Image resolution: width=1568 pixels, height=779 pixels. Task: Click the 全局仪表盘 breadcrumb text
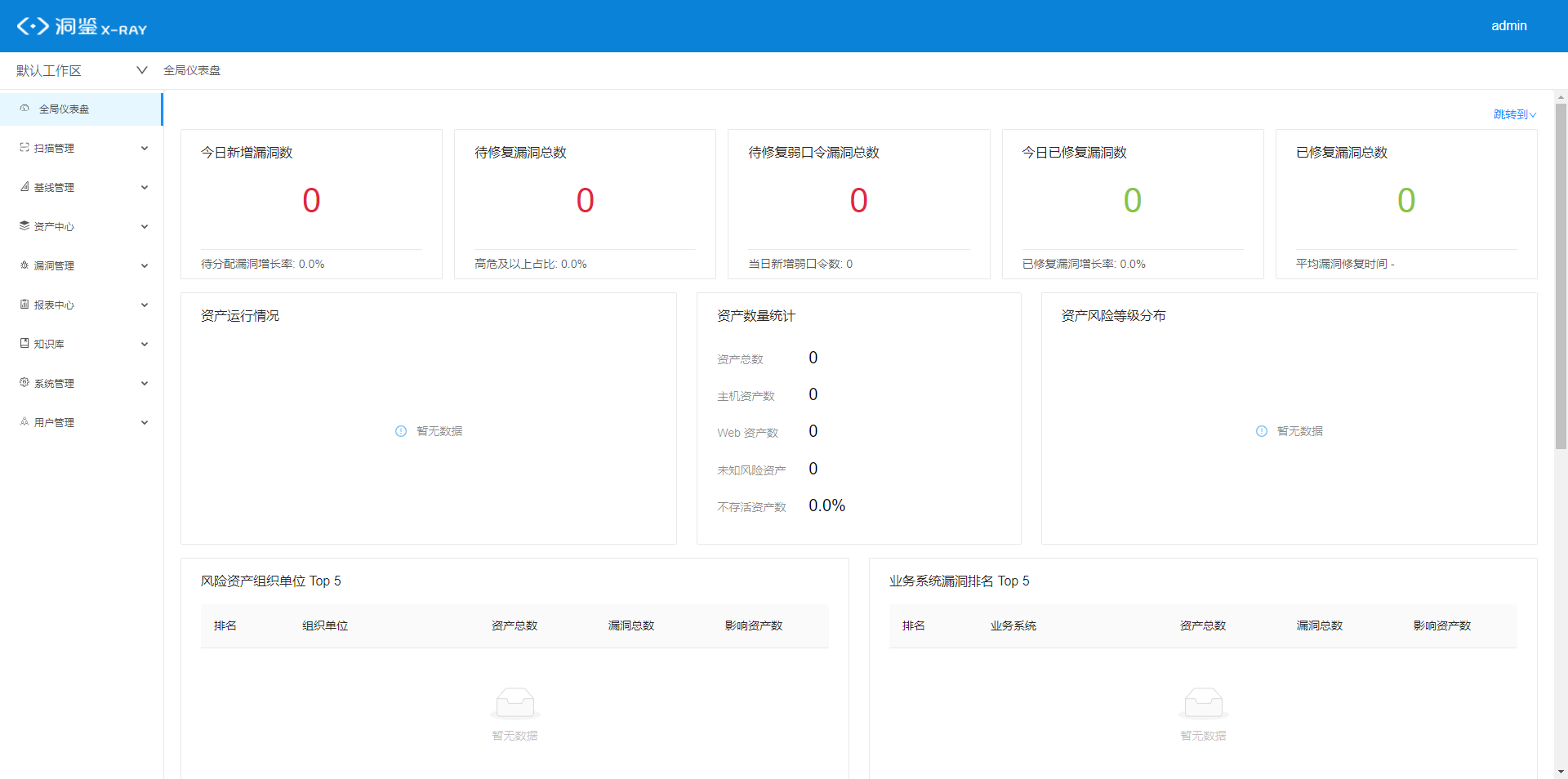tap(192, 71)
